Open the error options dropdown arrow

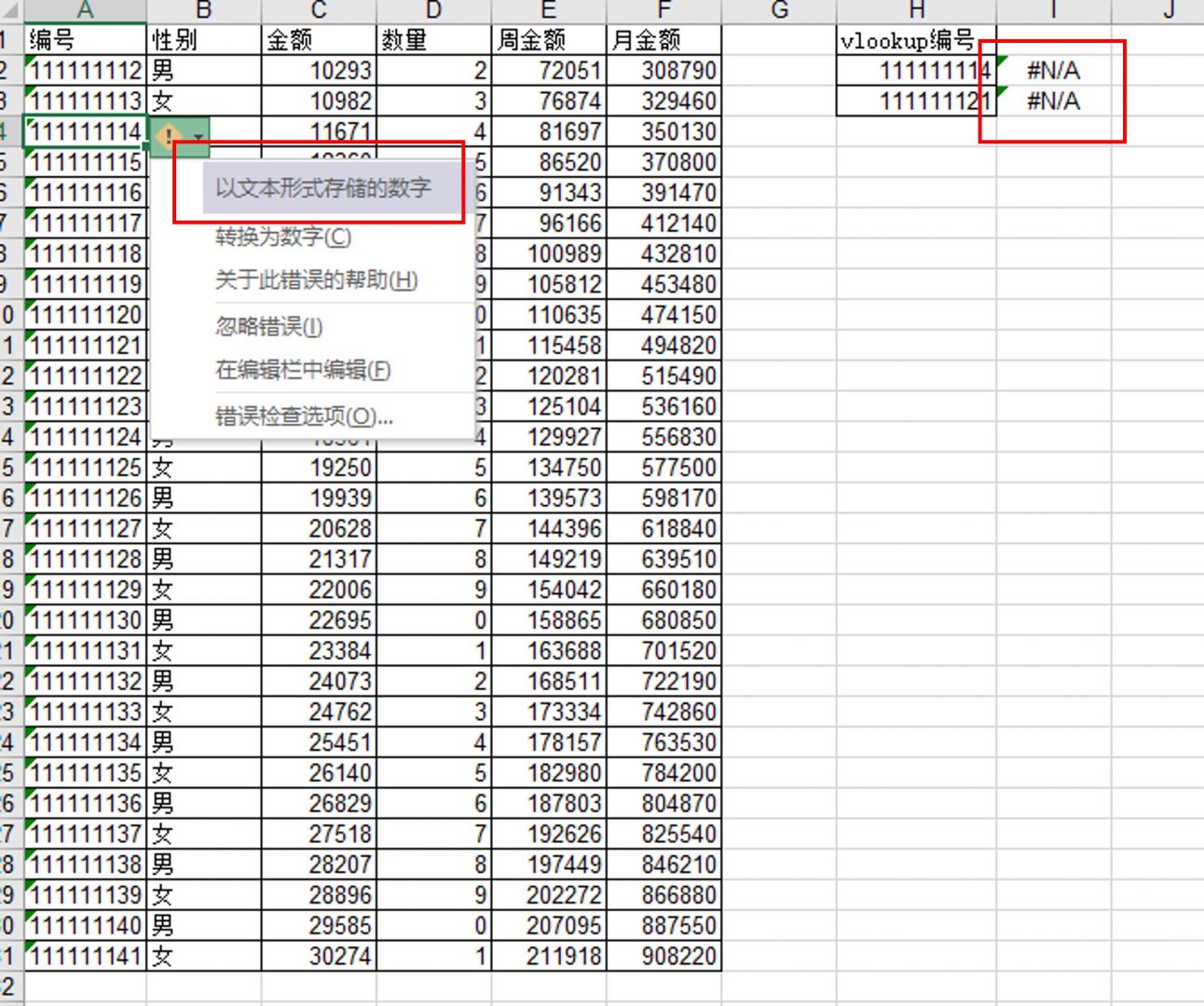coord(198,137)
